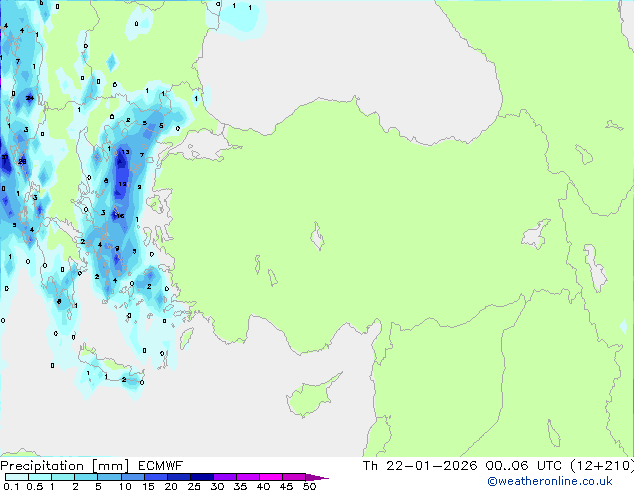Click the precipitation value '28' on map
This screenshot has width=634, height=490.
click(22, 161)
